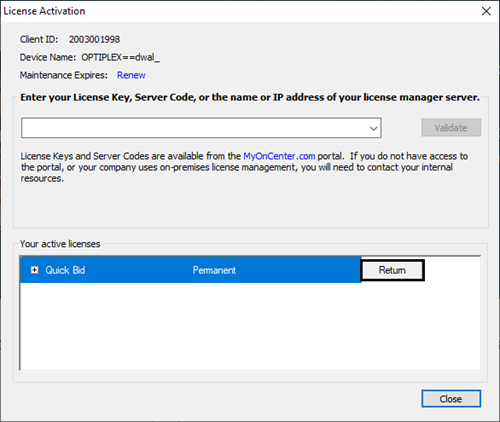Focus the license key input field
The width and height of the screenshot is (500, 422).
pyautogui.click(x=195, y=128)
